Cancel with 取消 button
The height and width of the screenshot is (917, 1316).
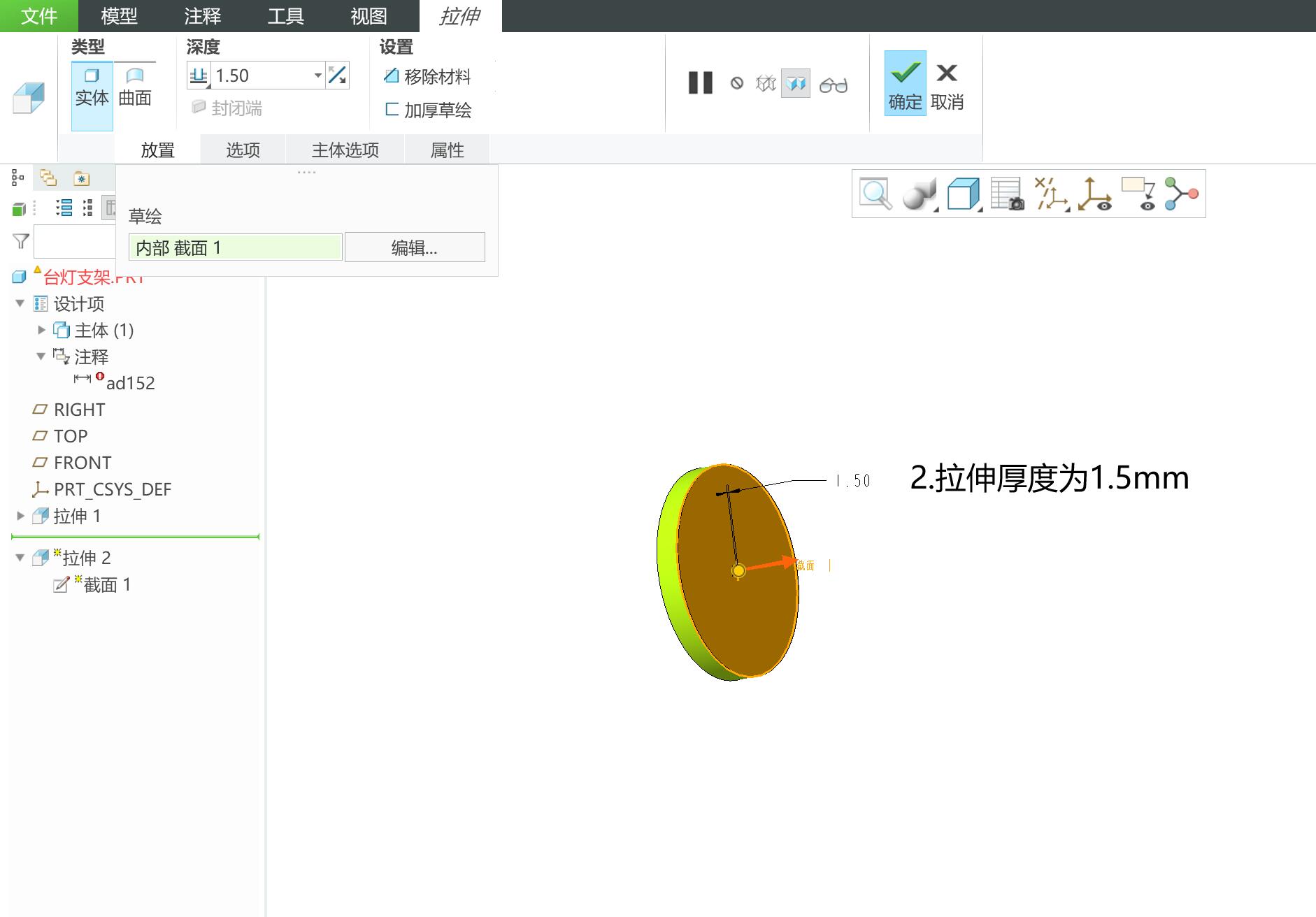[x=947, y=87]
